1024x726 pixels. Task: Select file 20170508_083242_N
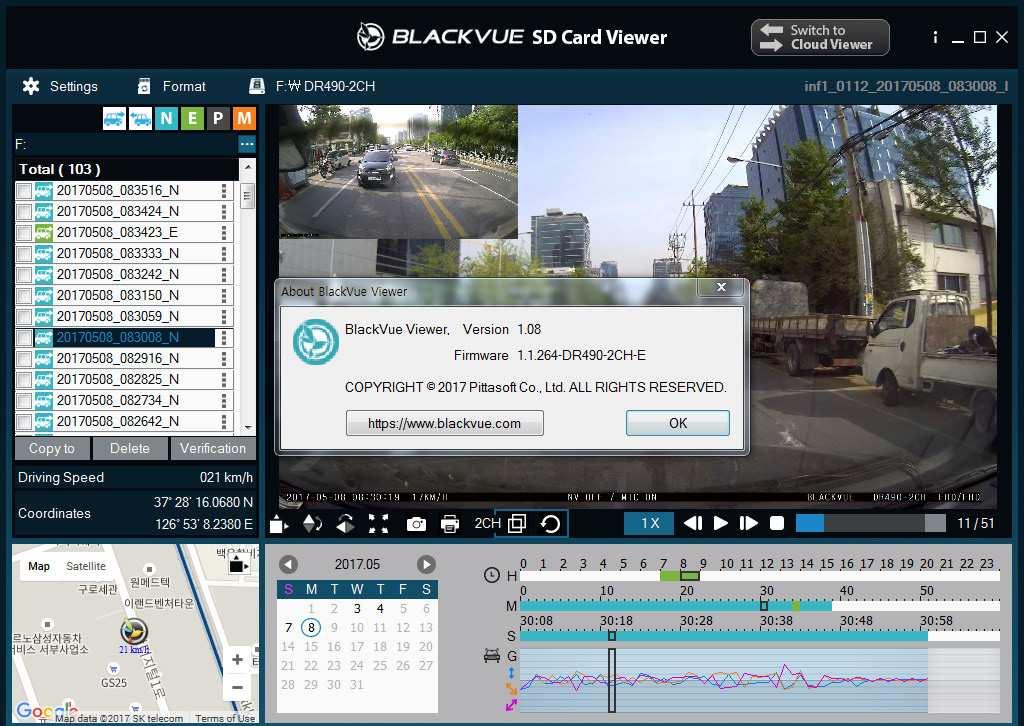pyautogui.click(x=118, y=274)
